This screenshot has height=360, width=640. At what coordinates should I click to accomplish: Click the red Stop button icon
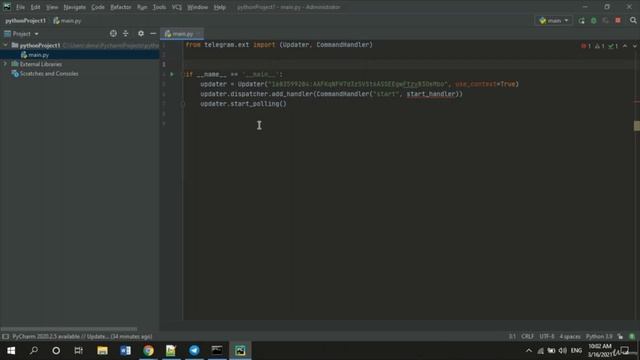point(618,20)
